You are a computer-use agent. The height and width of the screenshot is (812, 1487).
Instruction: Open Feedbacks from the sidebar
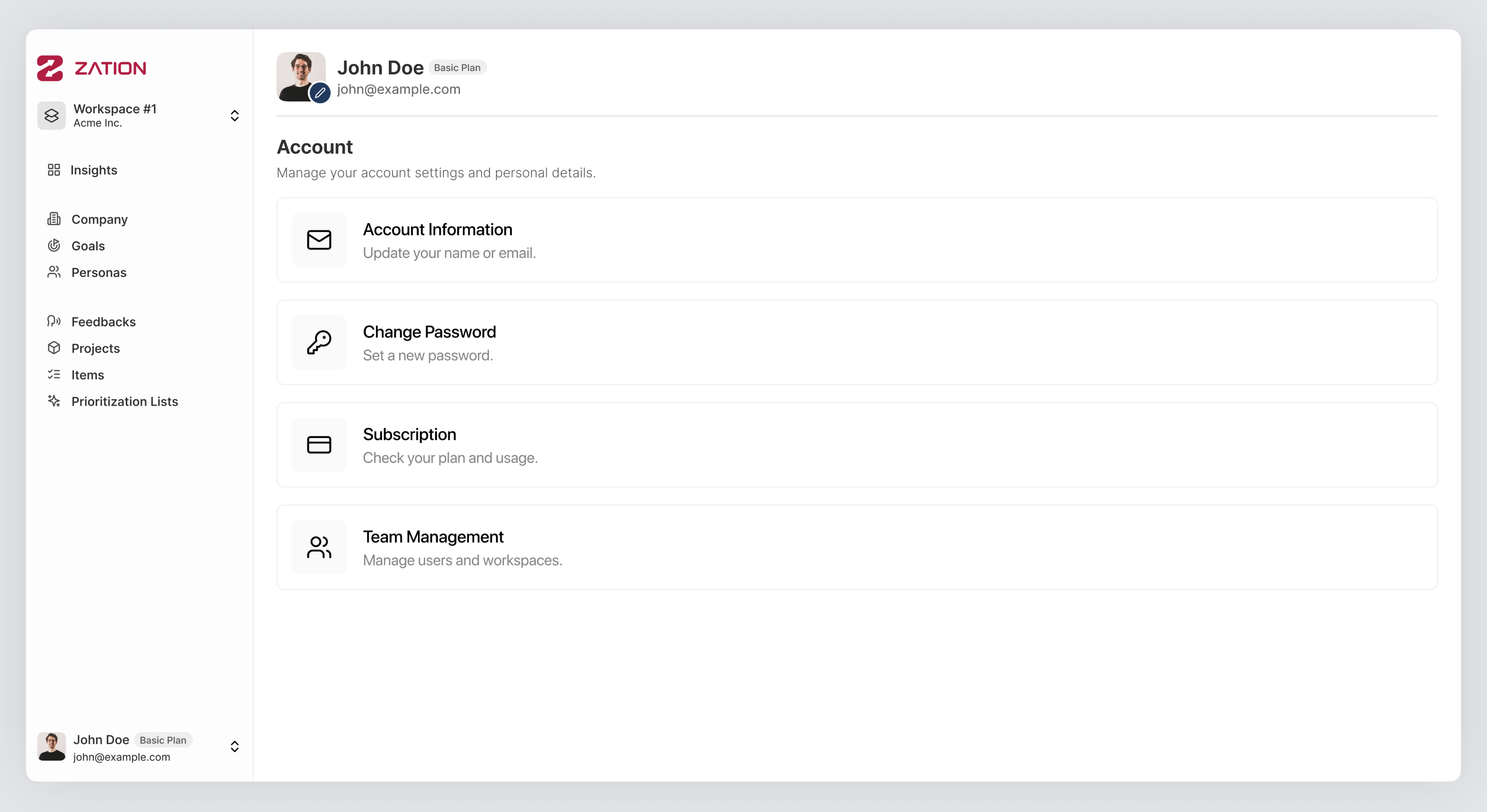(x=103, y=322)
